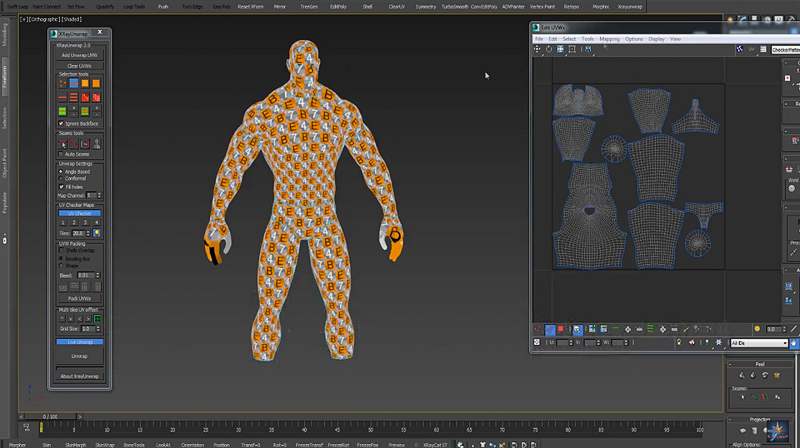Click the first Seams tools icon
Image resolution: width=800 pixels, height=448 pixels.
point(63,143)
